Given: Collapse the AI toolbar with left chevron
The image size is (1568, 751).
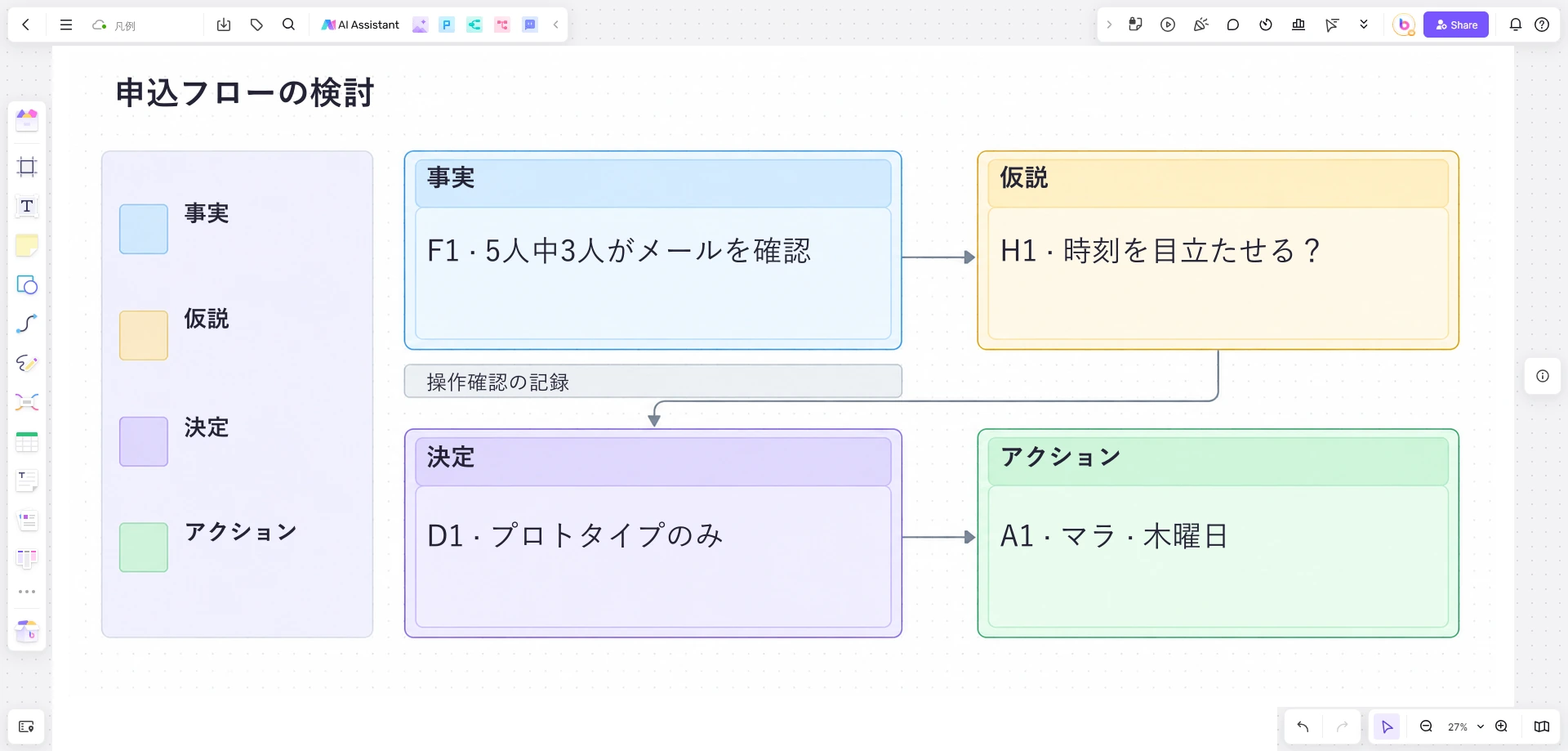Looking at the screenshot, I should [556, 25].
